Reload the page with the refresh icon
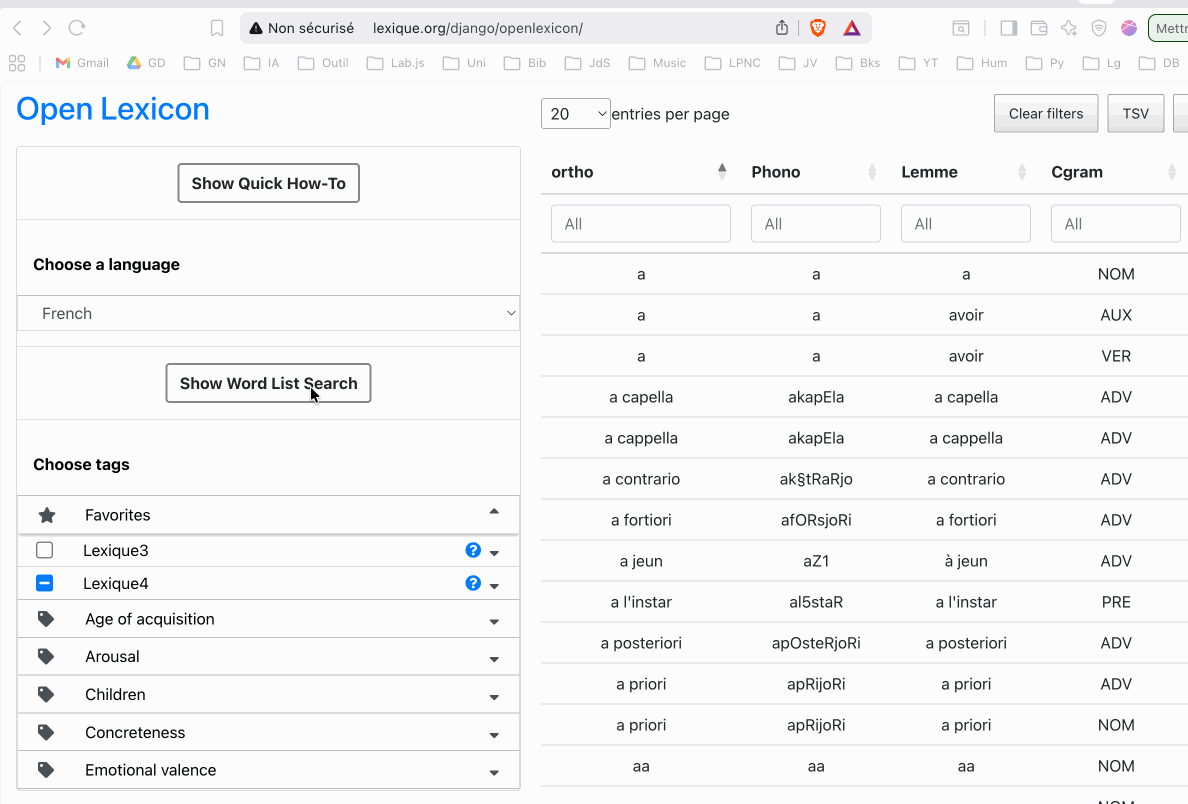Screen dimensions: 1188x804 (77, 28)
